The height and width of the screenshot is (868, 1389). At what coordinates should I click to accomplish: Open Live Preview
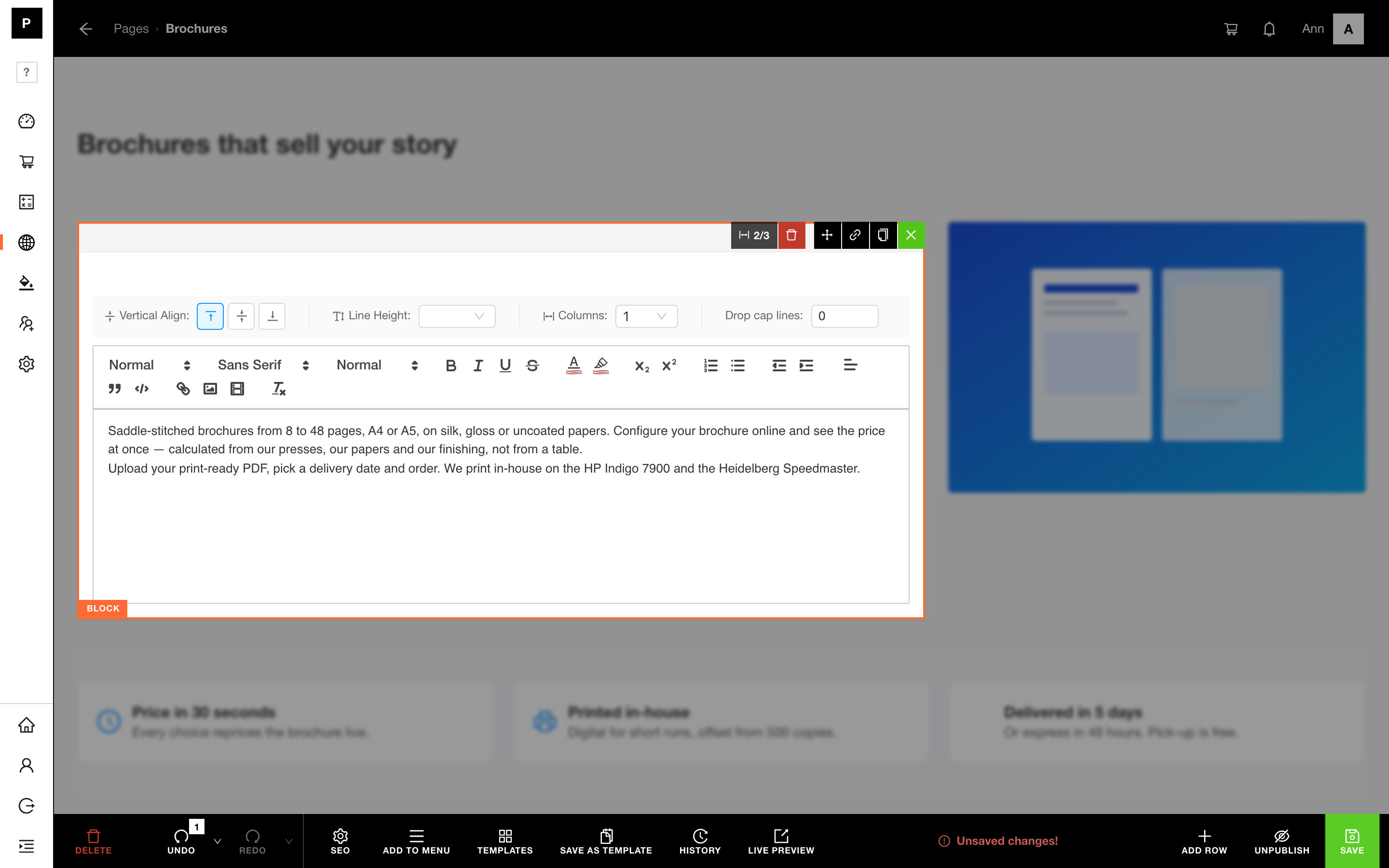pyautogui.click(x=781, y=841)
